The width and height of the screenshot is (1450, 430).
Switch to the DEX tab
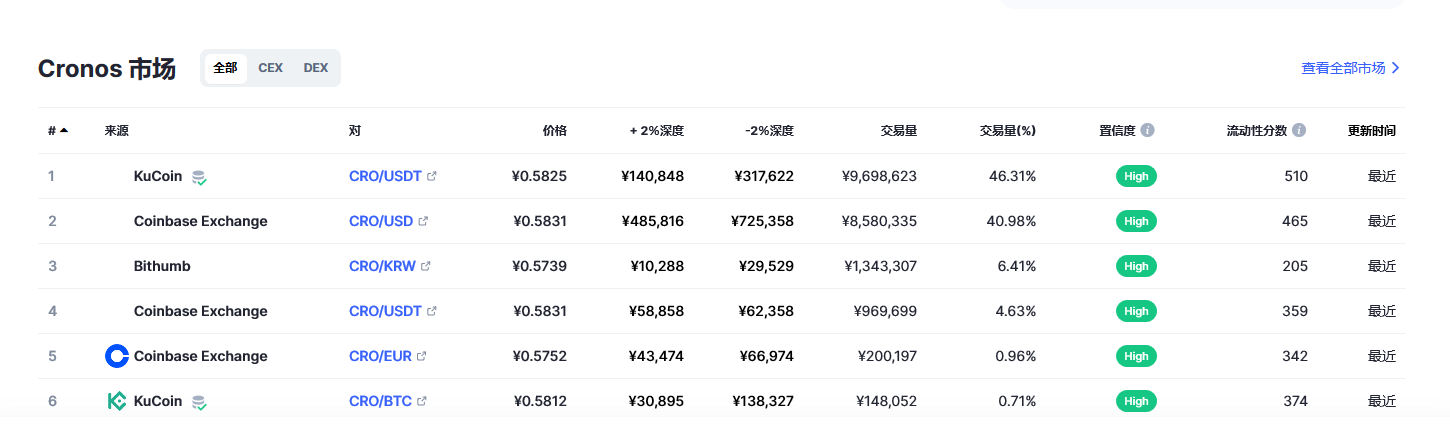coord(316,68)
